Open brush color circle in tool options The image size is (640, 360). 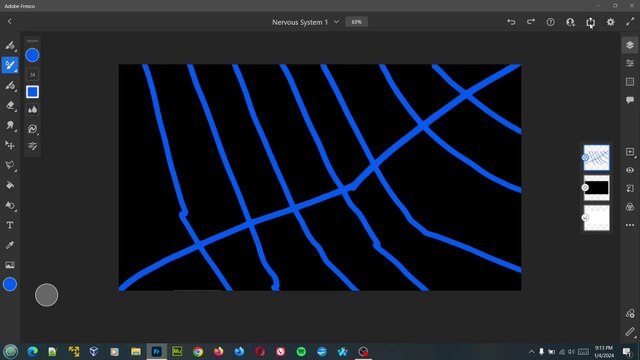point(32,55)
